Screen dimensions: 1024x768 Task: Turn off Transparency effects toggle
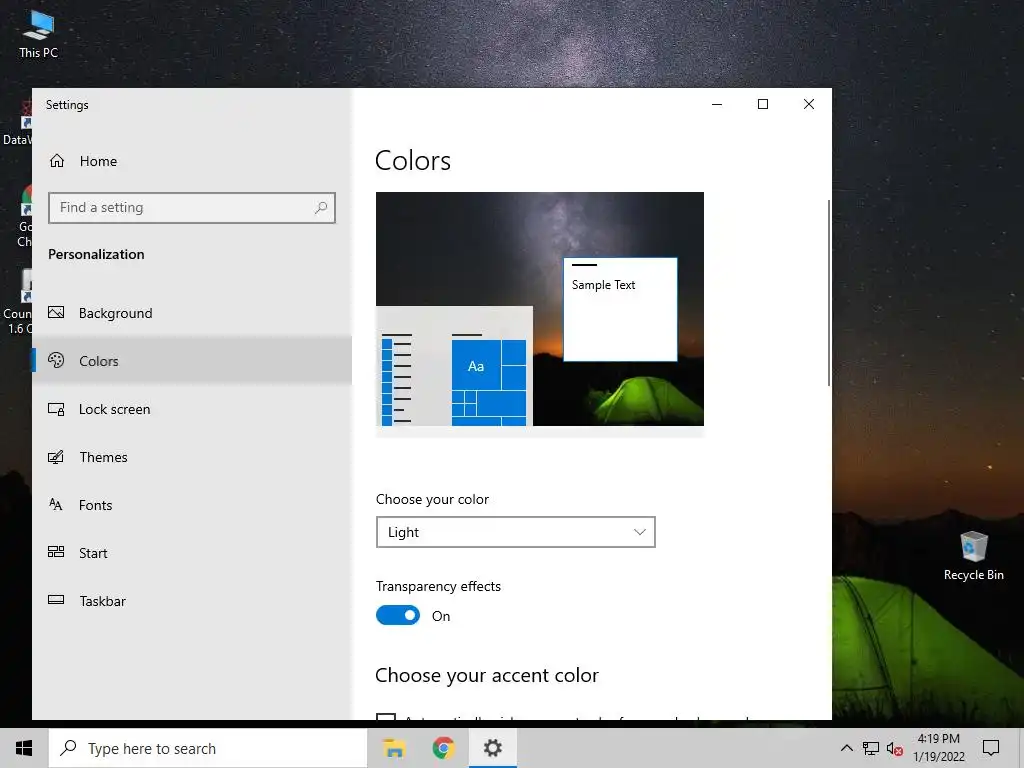398,615
